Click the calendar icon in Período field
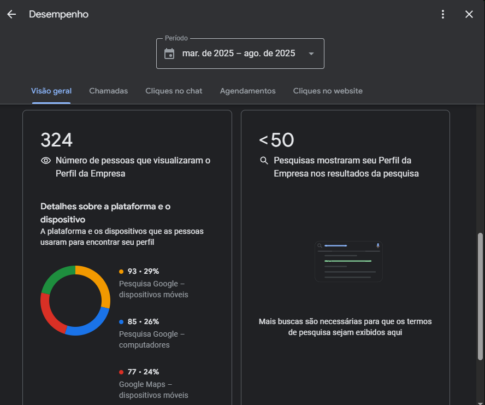The image size is (485, 405). coord(169,54)
